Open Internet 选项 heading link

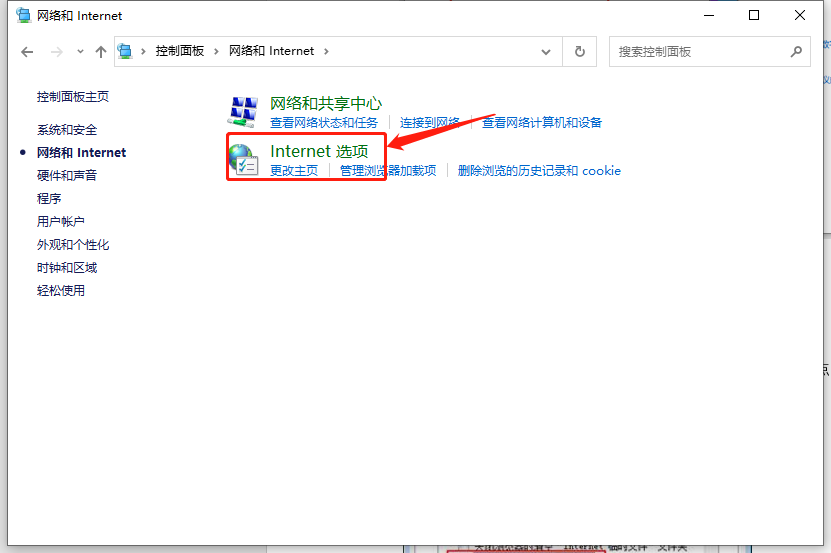[x=319, y=151]
